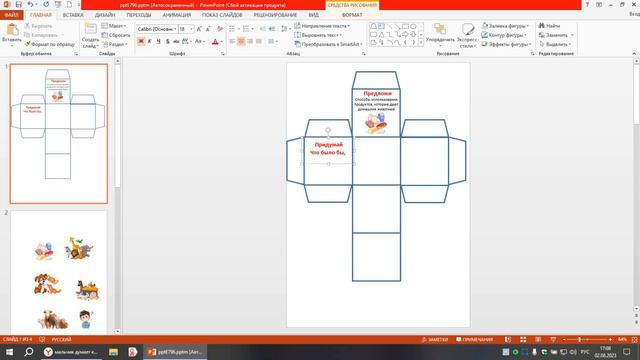Clear all text formatting

(x=220, y=29)
